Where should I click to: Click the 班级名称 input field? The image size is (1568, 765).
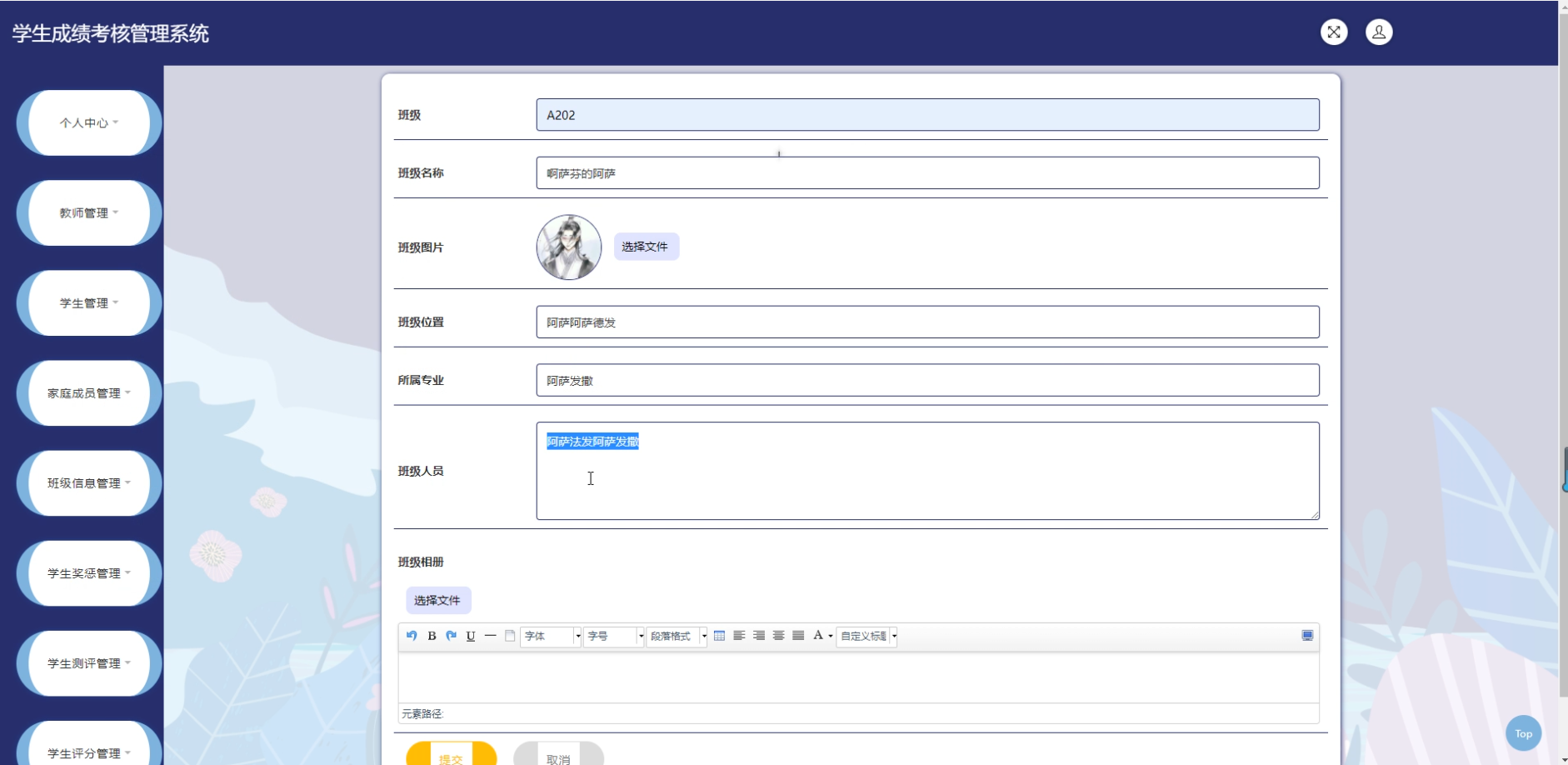pyautogui.click(x=927, y=172)
